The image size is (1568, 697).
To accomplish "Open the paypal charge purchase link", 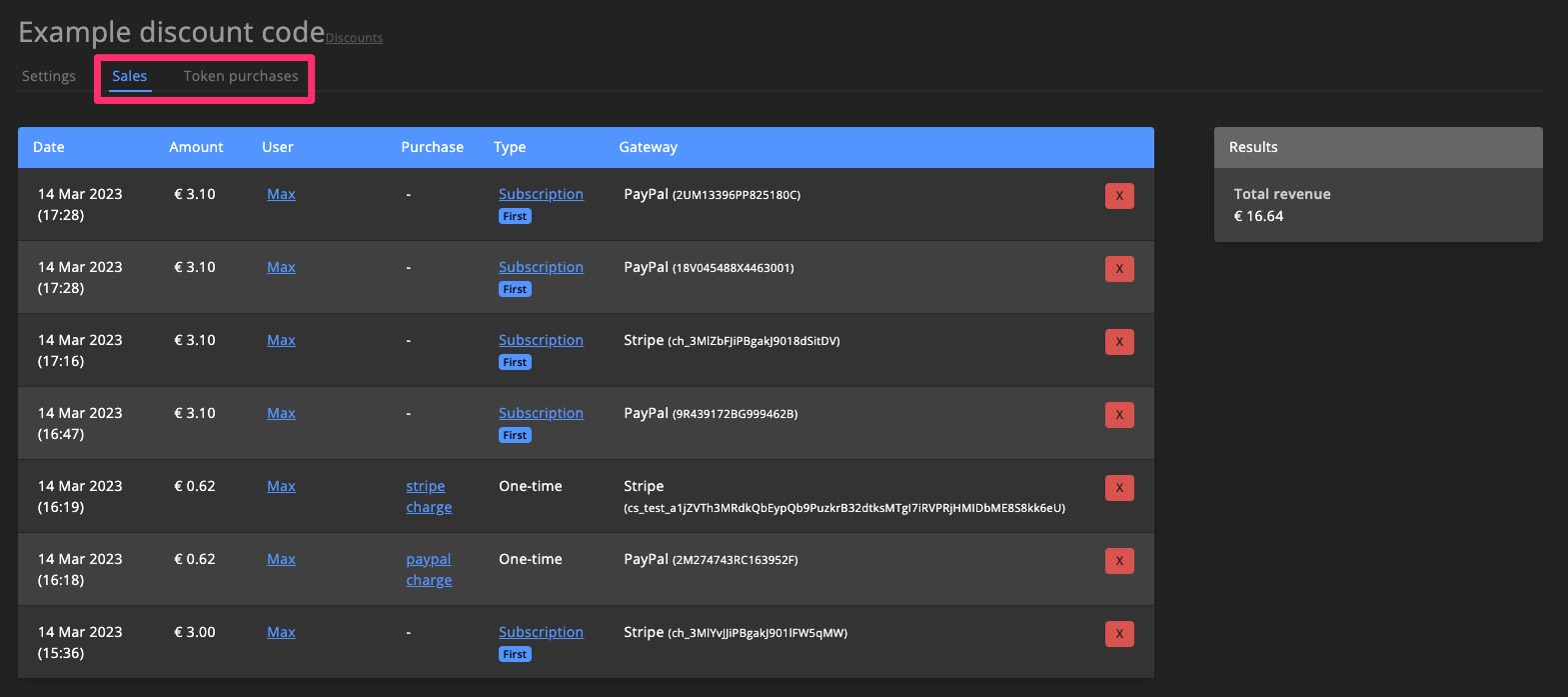I will pos(429,570).
